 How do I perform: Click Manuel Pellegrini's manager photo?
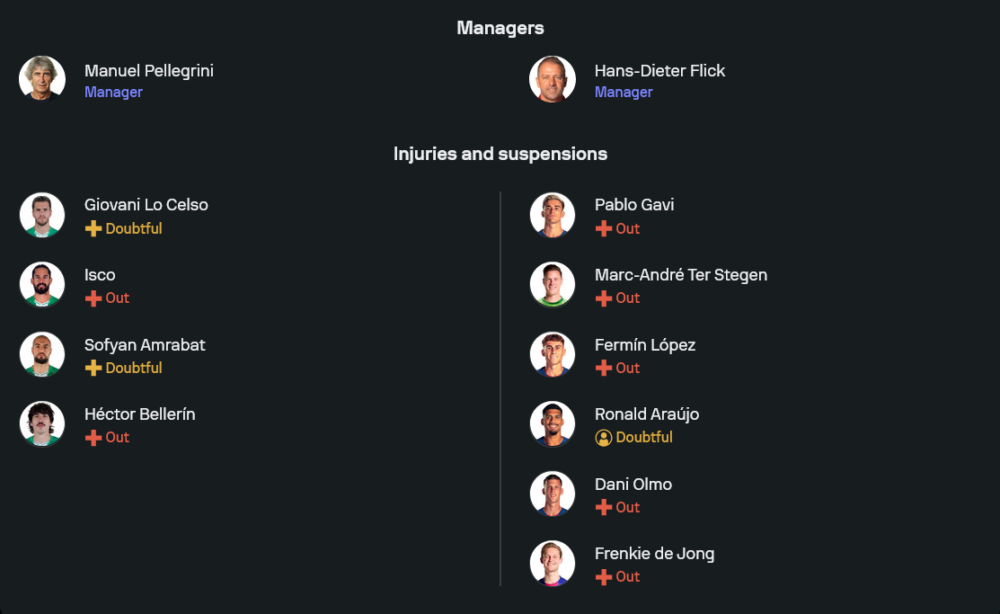[42, 79]
